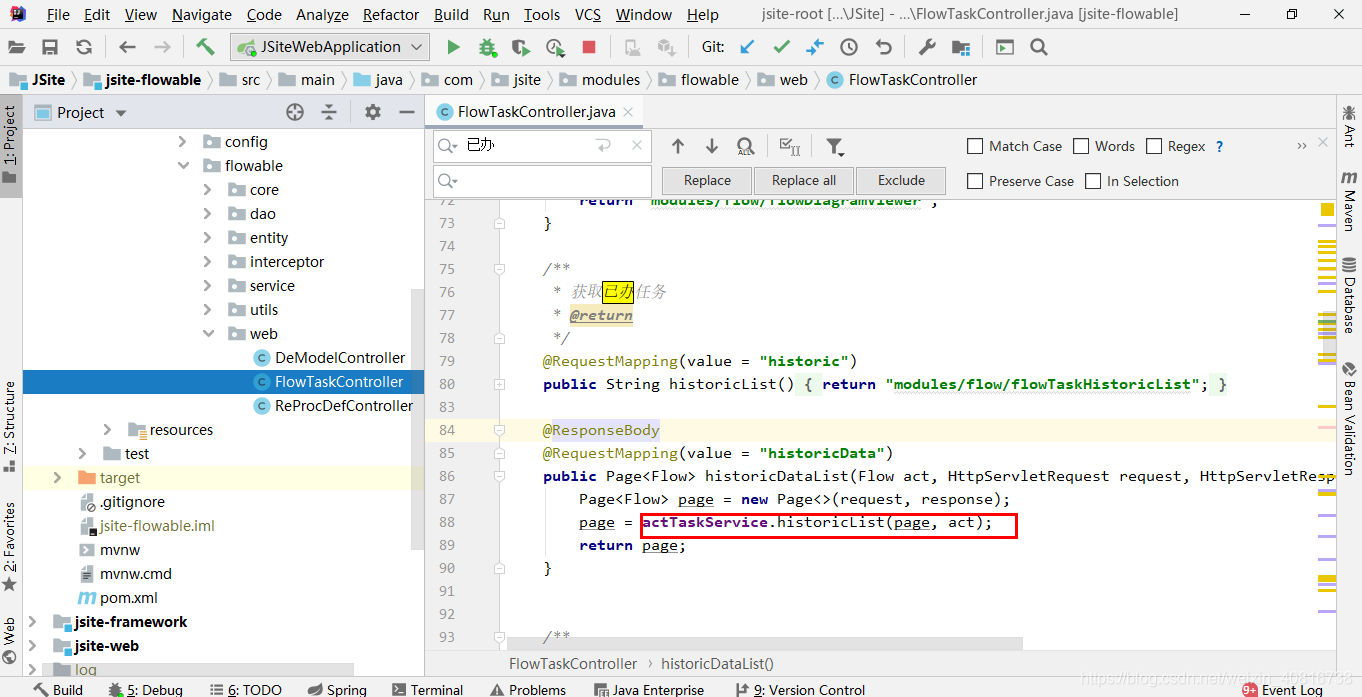
Task: Open settings wrench icon
Action: point(927,47)
